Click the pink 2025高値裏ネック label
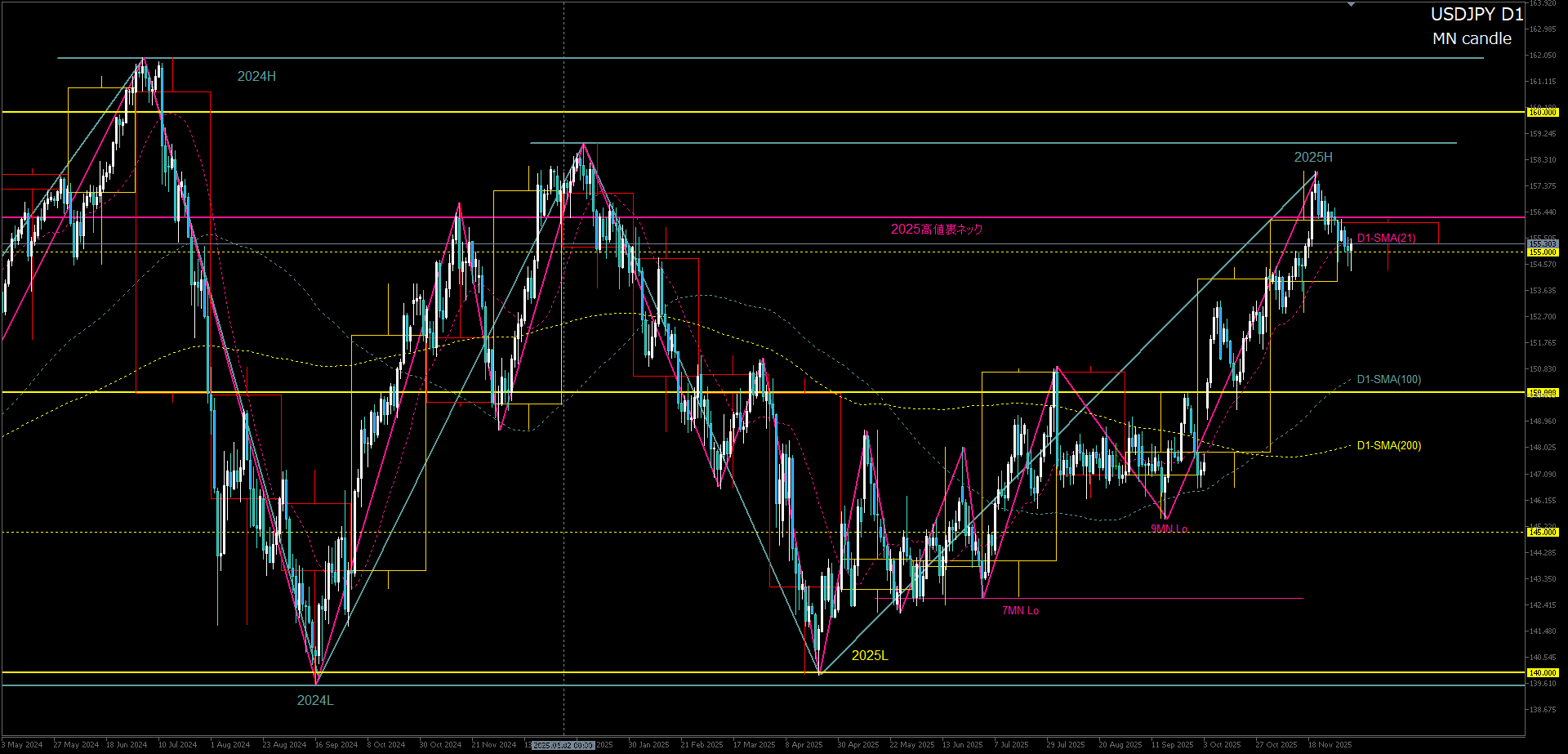The height and width of the screenshot is (754, 1568). pos(937,230)
